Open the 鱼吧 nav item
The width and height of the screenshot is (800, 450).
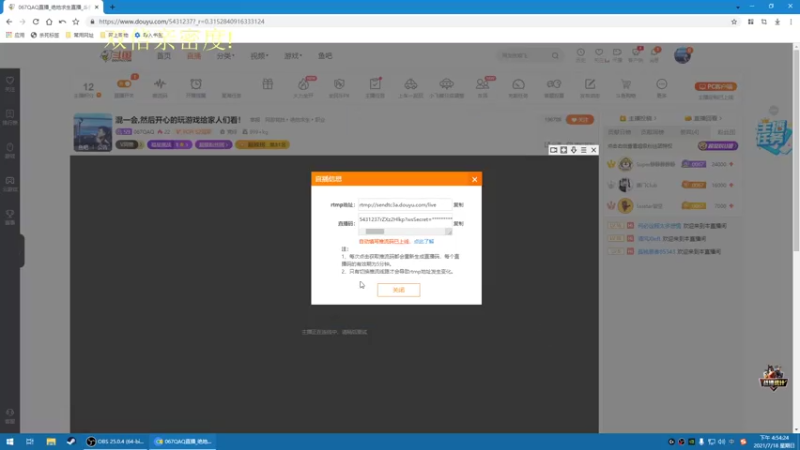tap(325, 56)
